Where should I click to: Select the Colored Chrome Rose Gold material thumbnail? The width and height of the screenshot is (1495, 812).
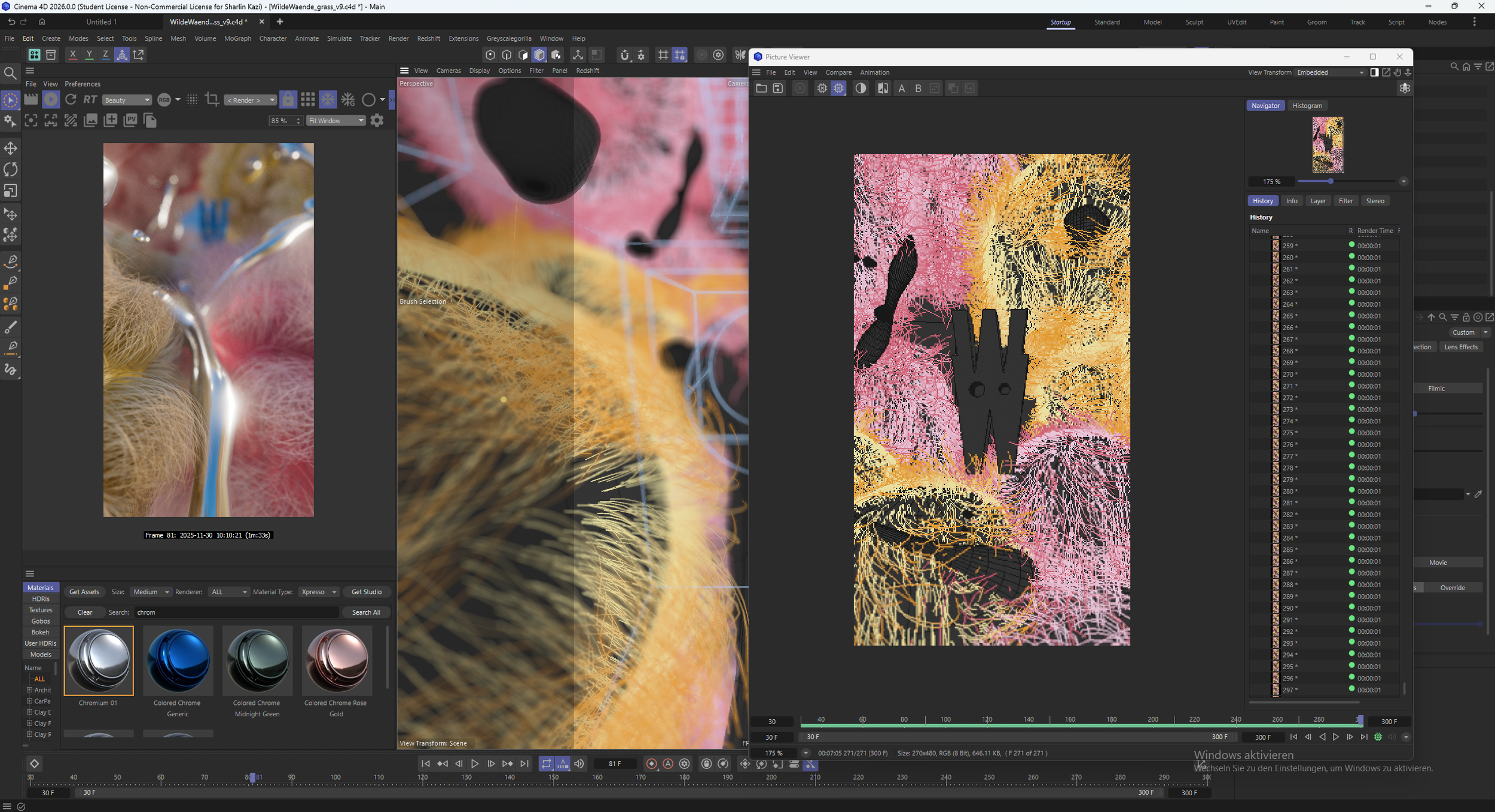tap(336, 661)
